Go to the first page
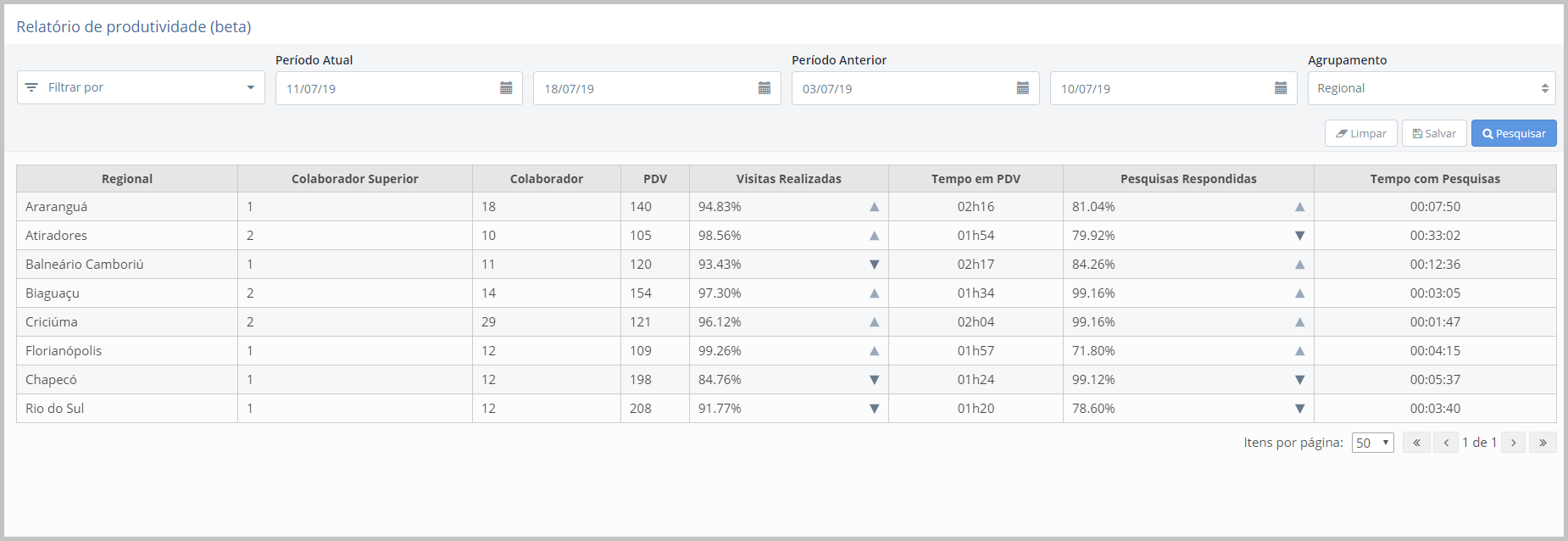Screen dimensions: 1568x541 pos(1416,443)
